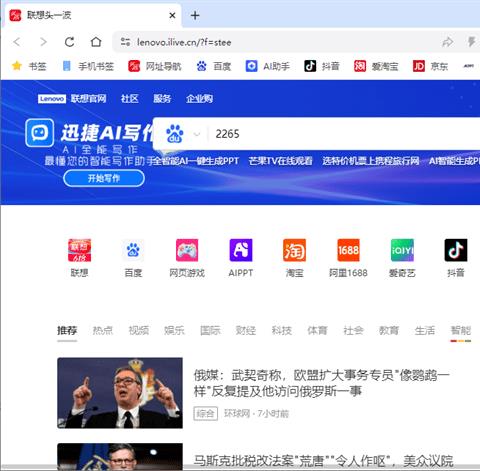480x471 pixels.
Task: Launch the 阿里1688 shortcut icon
Action: [348, 250]
